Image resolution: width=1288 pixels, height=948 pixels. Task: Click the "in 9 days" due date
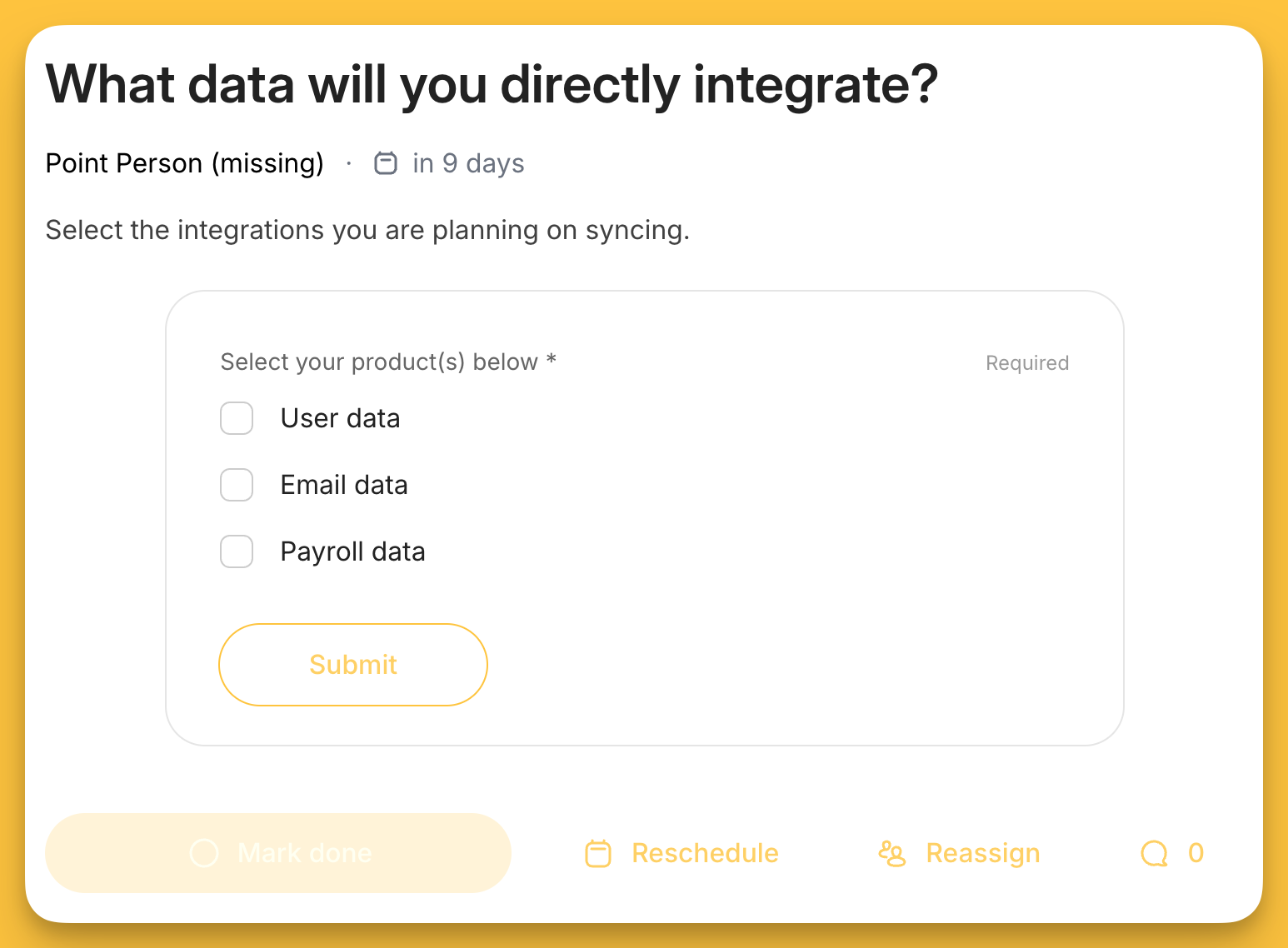point(468,163)
